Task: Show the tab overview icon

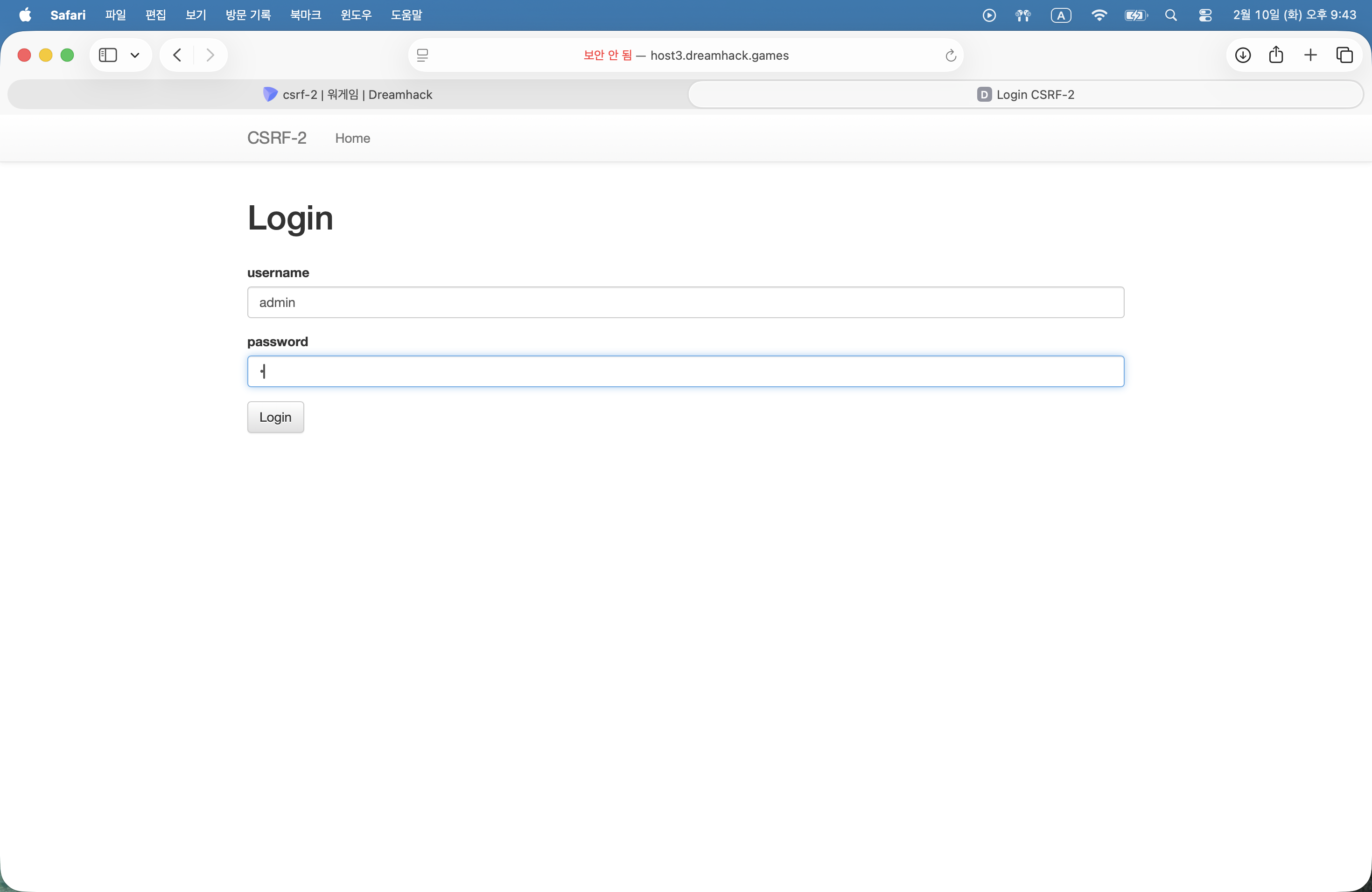Action: 1344,56
